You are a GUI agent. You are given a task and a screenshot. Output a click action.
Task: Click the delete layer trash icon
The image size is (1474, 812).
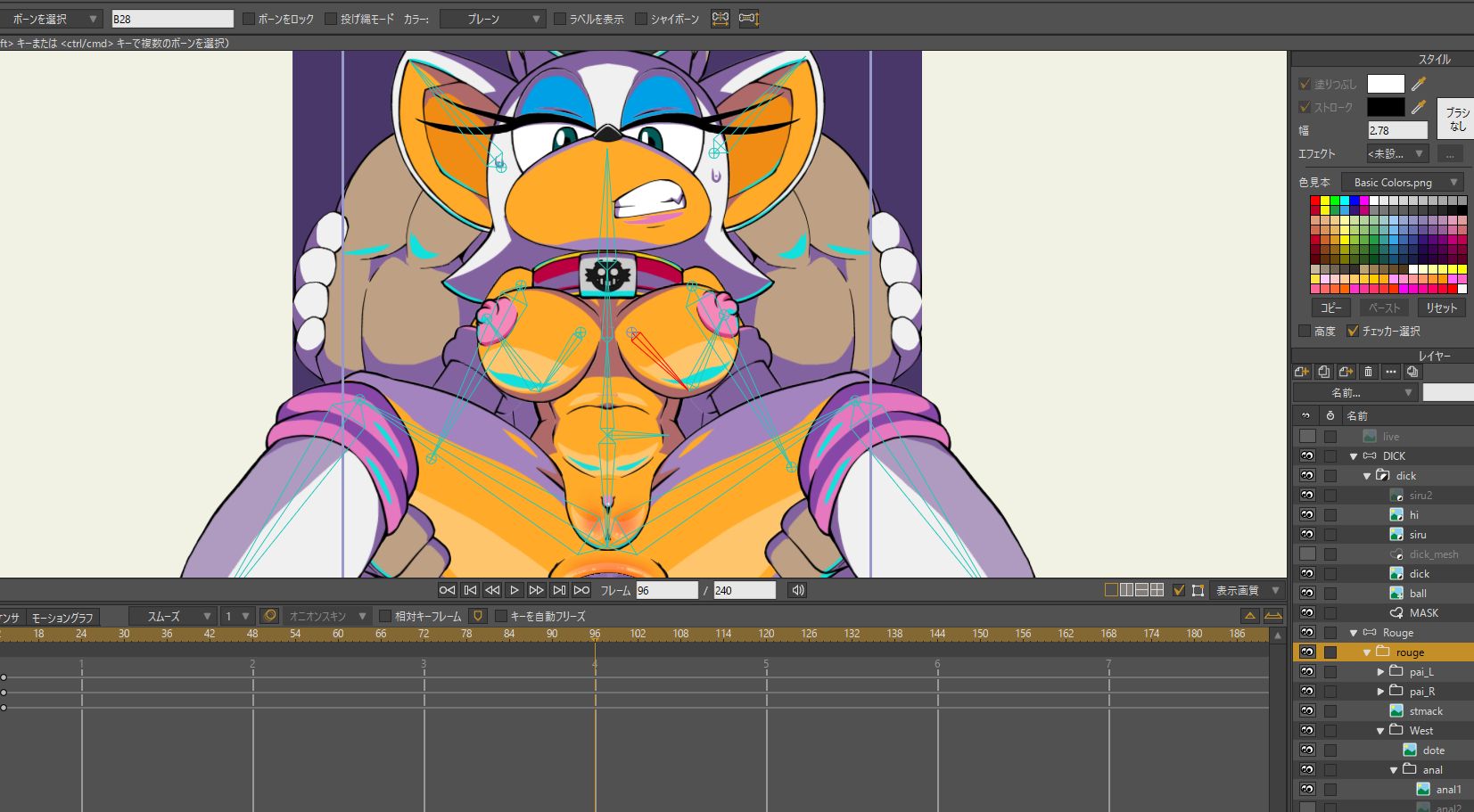[1368, 372]
